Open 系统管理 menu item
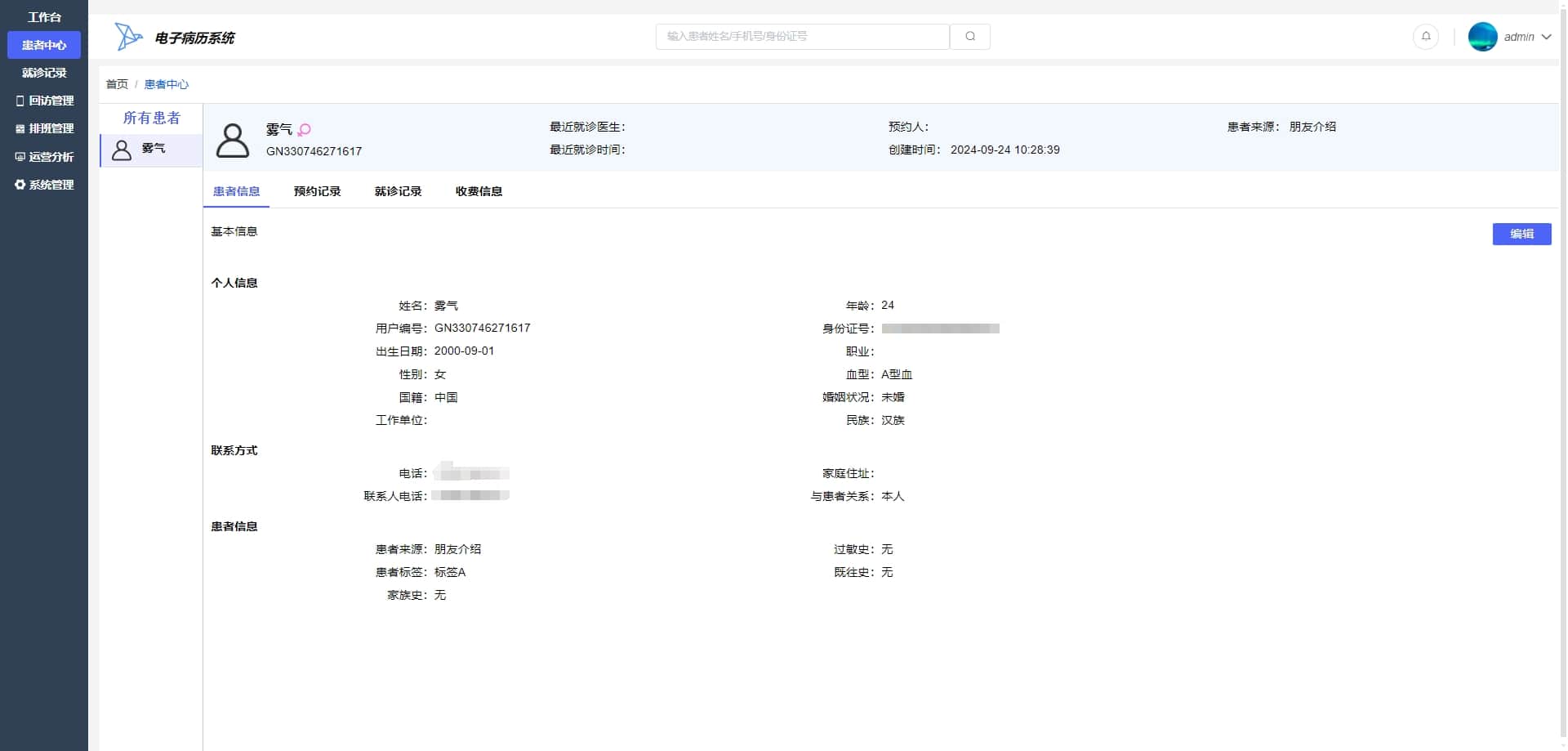The image size is (1568, 751). coord(44,185)
